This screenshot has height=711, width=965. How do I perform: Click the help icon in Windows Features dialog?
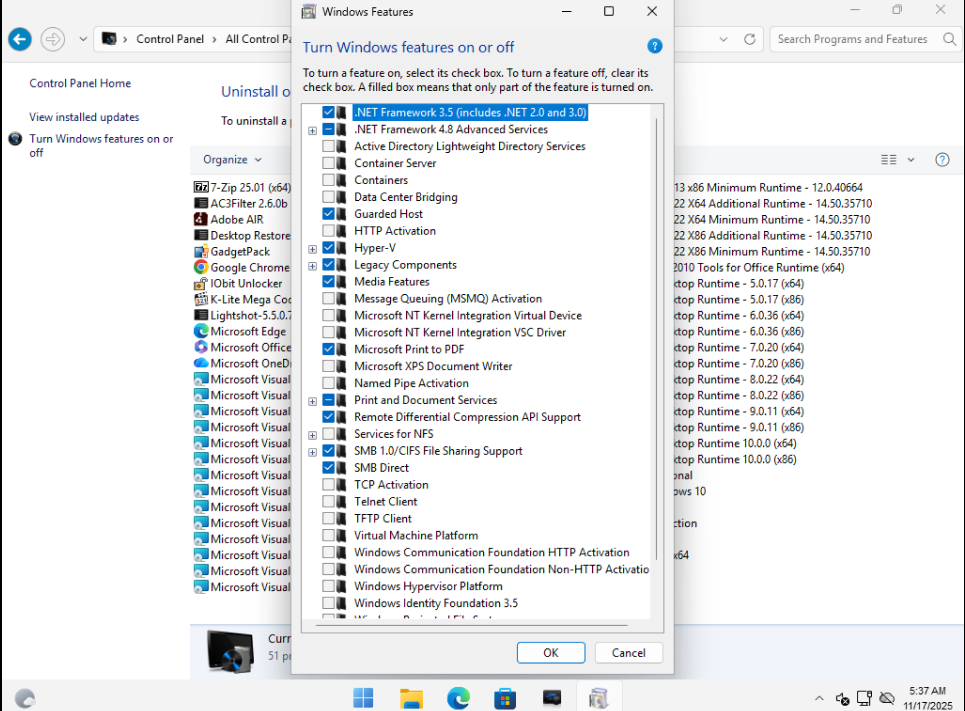654,47
